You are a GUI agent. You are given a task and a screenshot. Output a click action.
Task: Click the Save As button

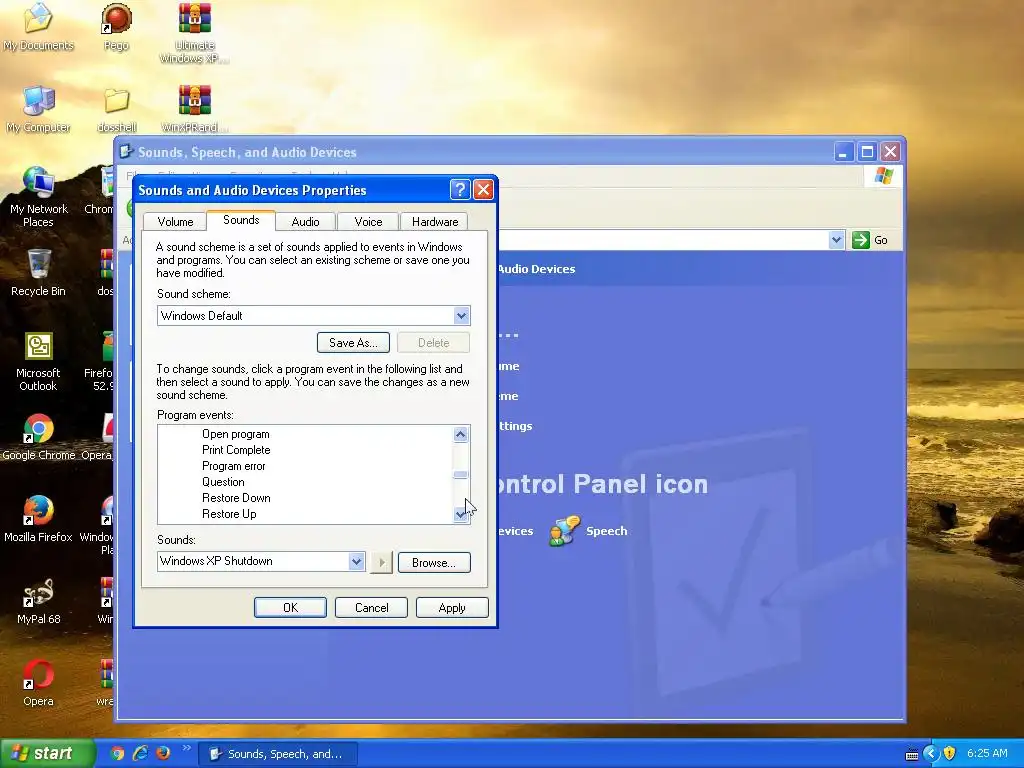pyautogui.click(x=353, y=343)
